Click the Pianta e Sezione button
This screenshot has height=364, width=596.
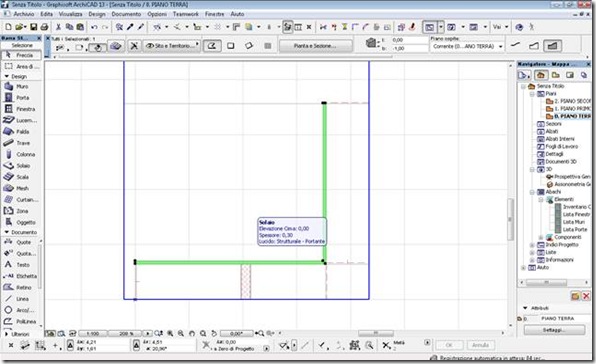[315, 46]
